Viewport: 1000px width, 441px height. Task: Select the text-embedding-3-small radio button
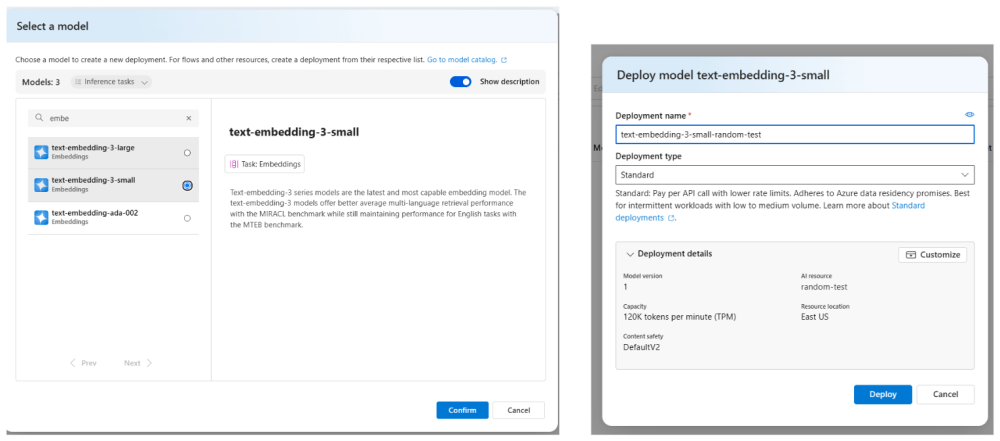pos(187,185)
